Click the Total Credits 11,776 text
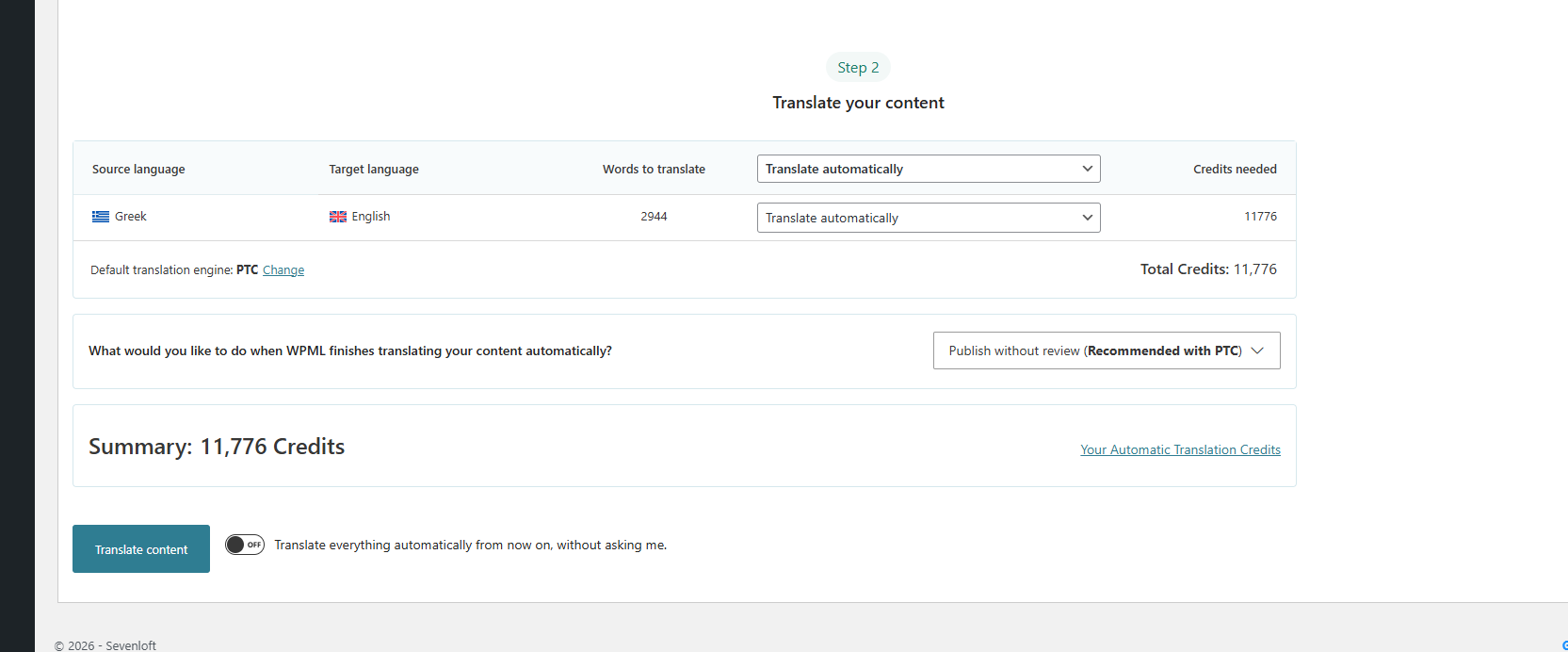1568x652 pixels. [1208, 269]
